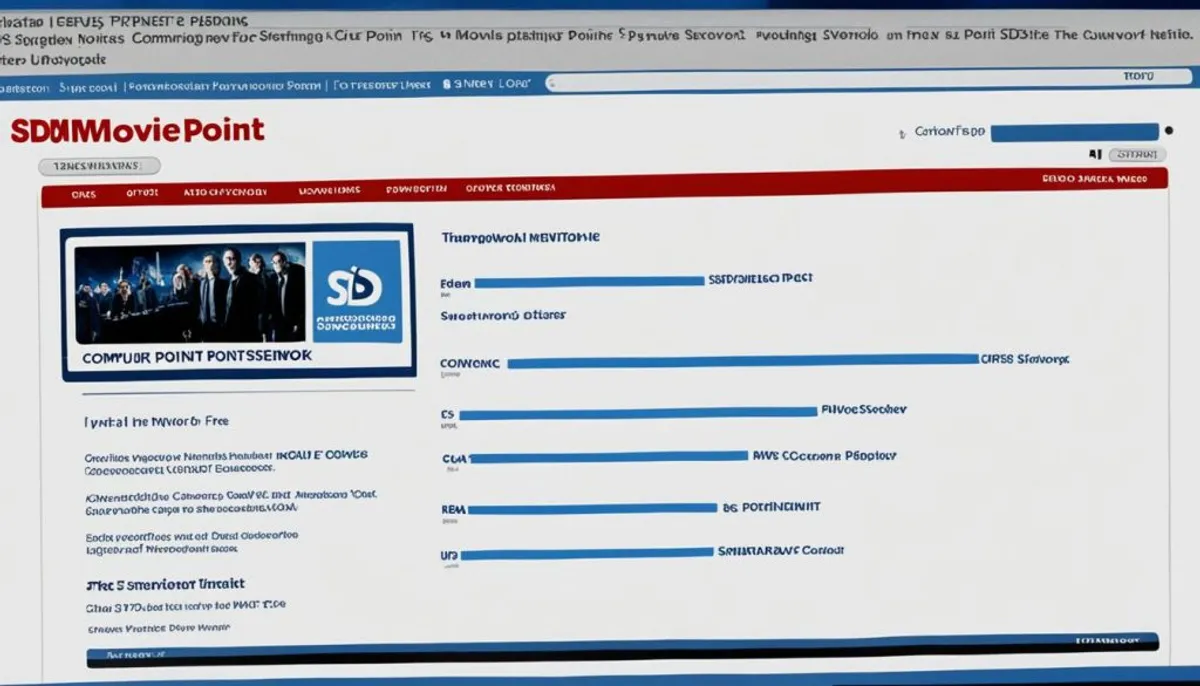This screenshot has width=1200, height=686.
Task: Click the blue field in the page header
Action: 1074,132
